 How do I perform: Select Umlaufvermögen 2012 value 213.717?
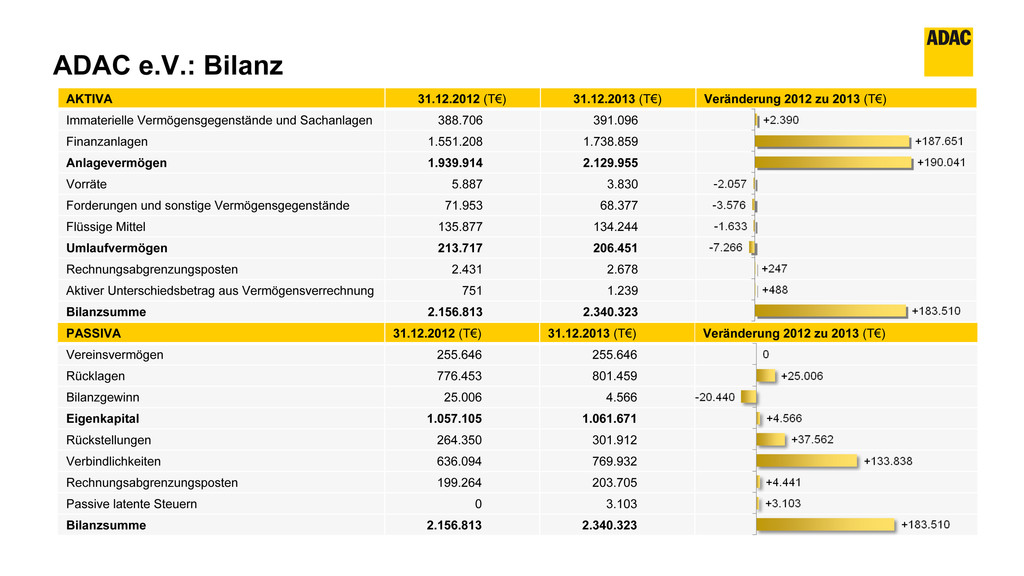tap(460, 248)
